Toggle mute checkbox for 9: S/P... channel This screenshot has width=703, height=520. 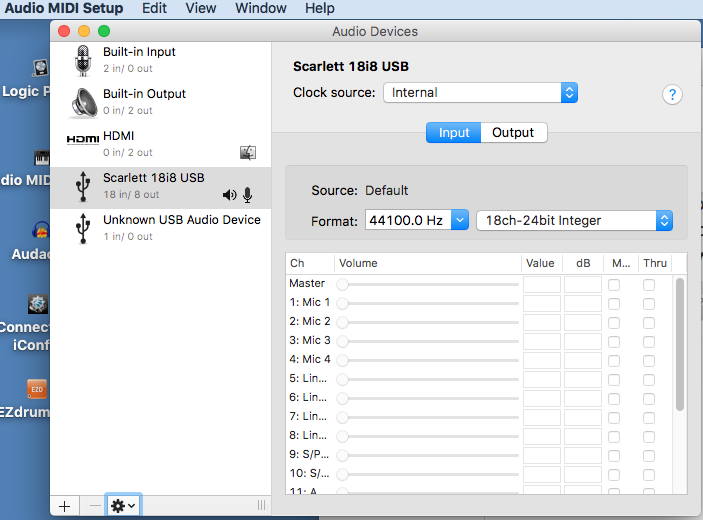614,456
